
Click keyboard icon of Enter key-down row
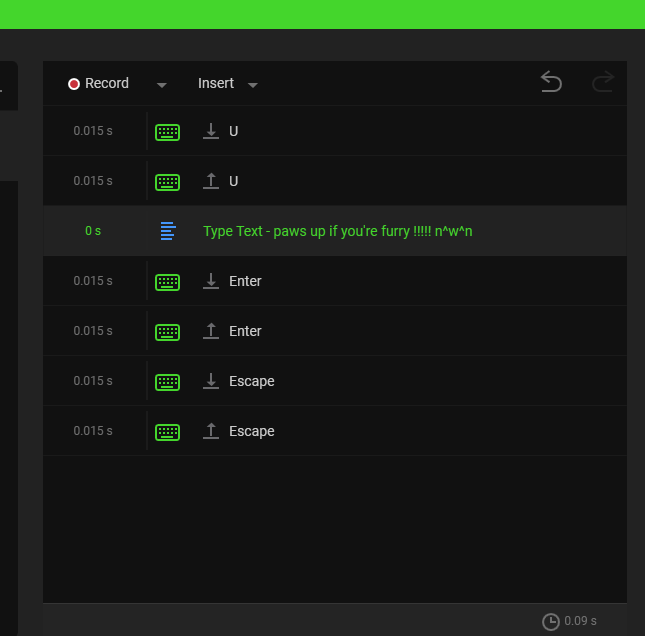(x=167, y=282)
